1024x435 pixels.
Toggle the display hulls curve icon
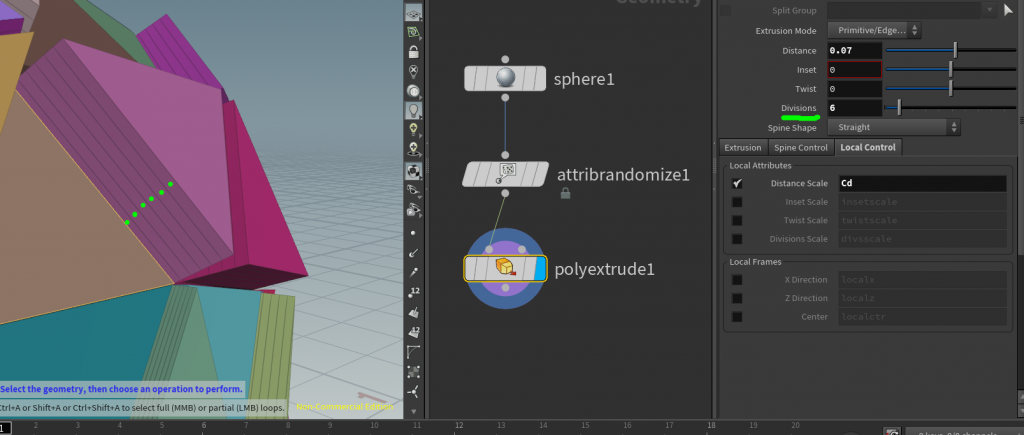click(413, 351)
